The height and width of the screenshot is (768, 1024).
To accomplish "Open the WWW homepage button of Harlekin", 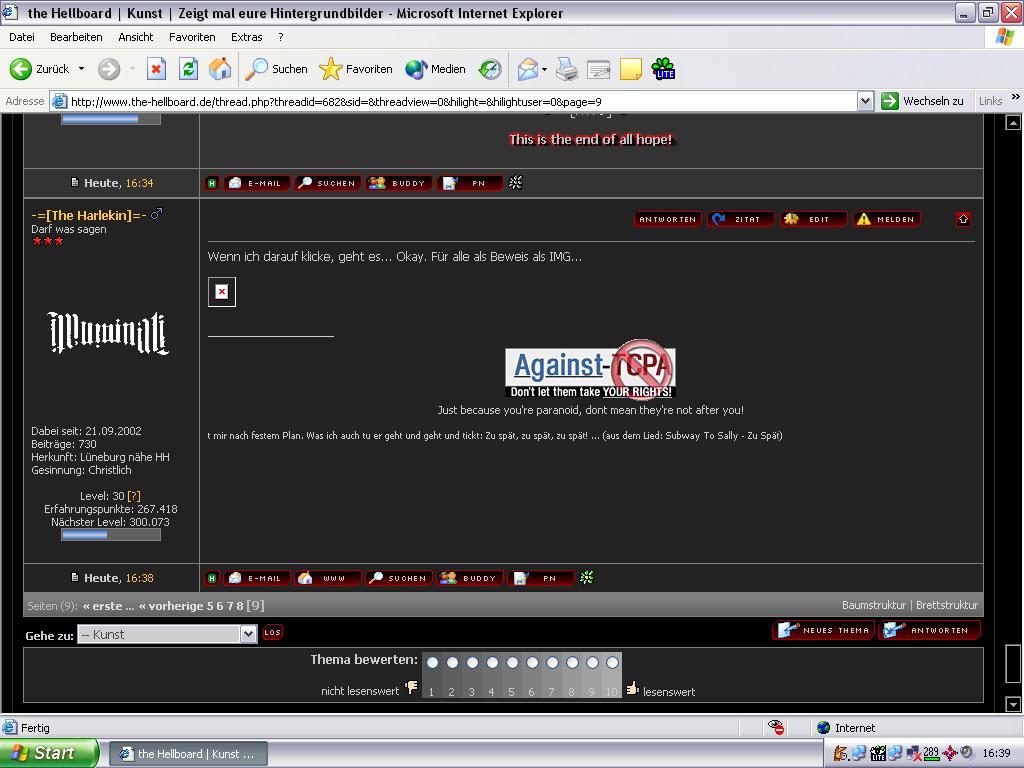I will tap(327, 578).
